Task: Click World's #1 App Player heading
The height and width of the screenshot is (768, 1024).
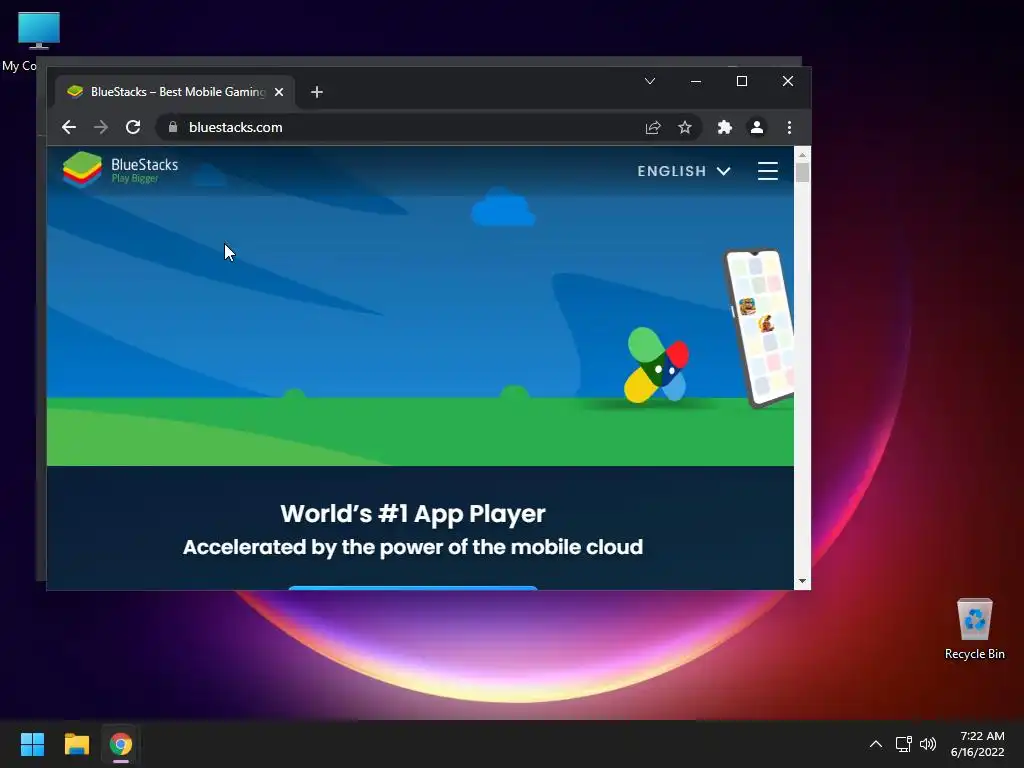Action: (x=413, y=514)
